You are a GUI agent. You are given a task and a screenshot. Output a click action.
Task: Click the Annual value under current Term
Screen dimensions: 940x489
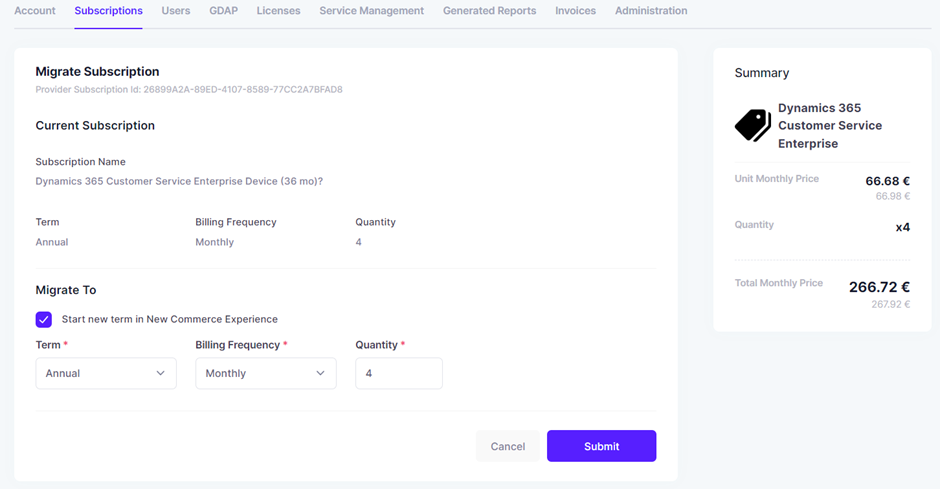click(x=52, y=242)
